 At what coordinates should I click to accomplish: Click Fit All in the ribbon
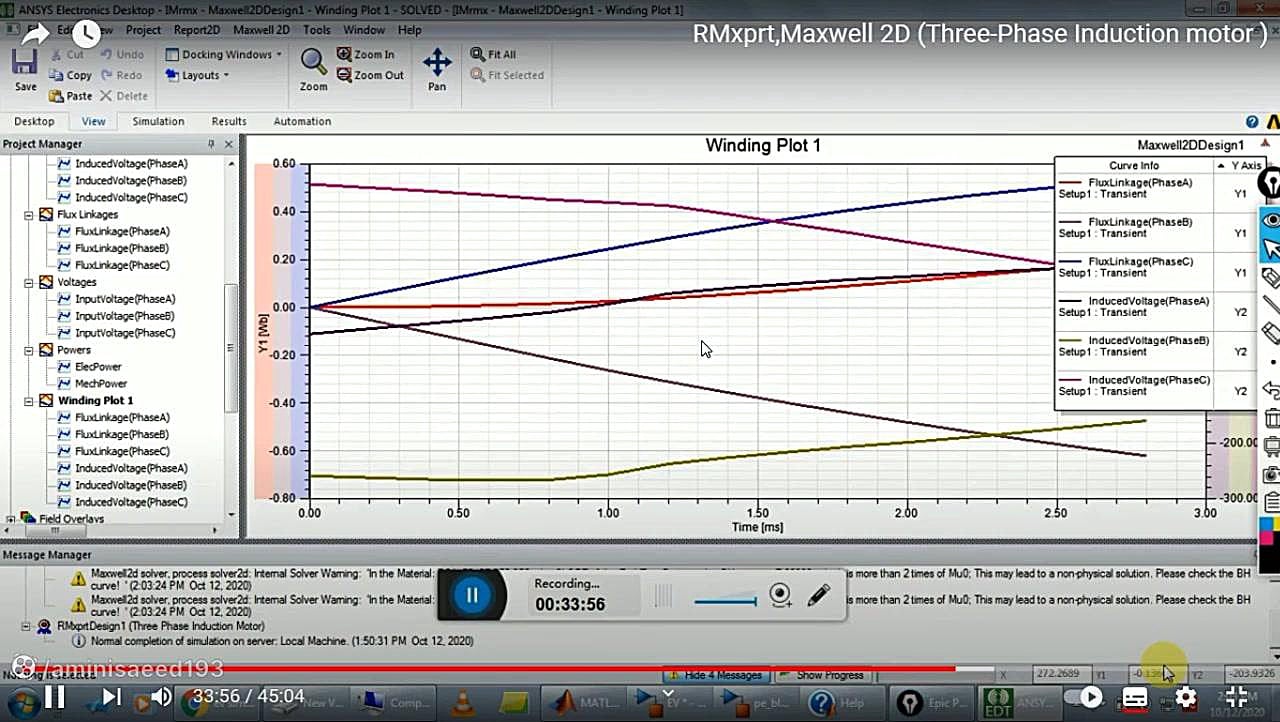[494, 54]
